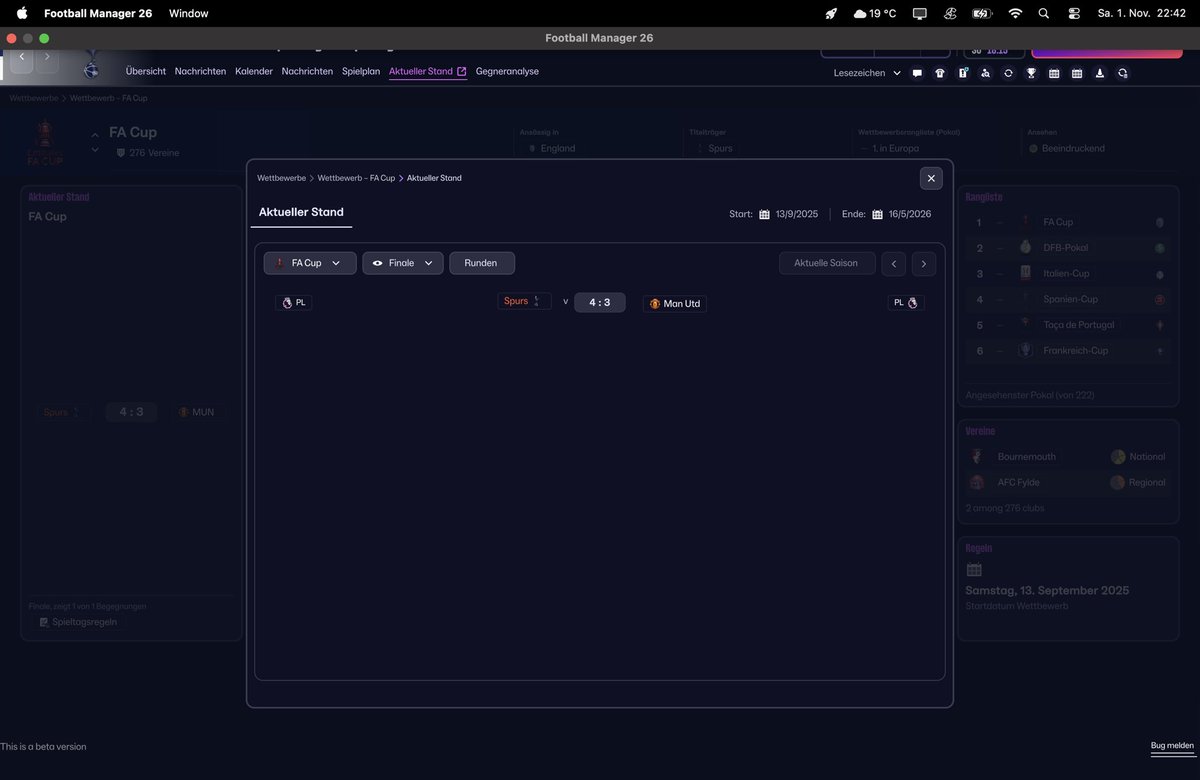This screenshot has width=1200, height=780.
Task: Open the transfers circular arrows bookmark
Action: tap(1008, 73)
